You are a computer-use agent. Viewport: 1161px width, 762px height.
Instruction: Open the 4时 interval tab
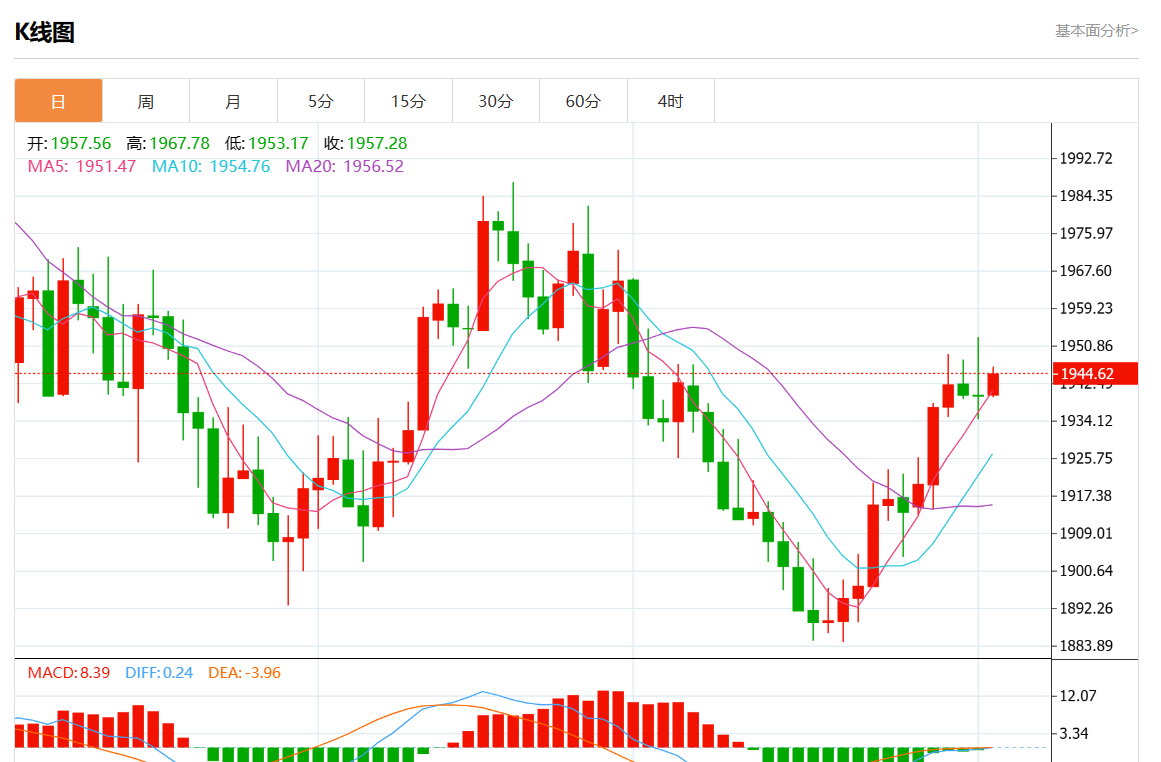click(x=671, y=101)
